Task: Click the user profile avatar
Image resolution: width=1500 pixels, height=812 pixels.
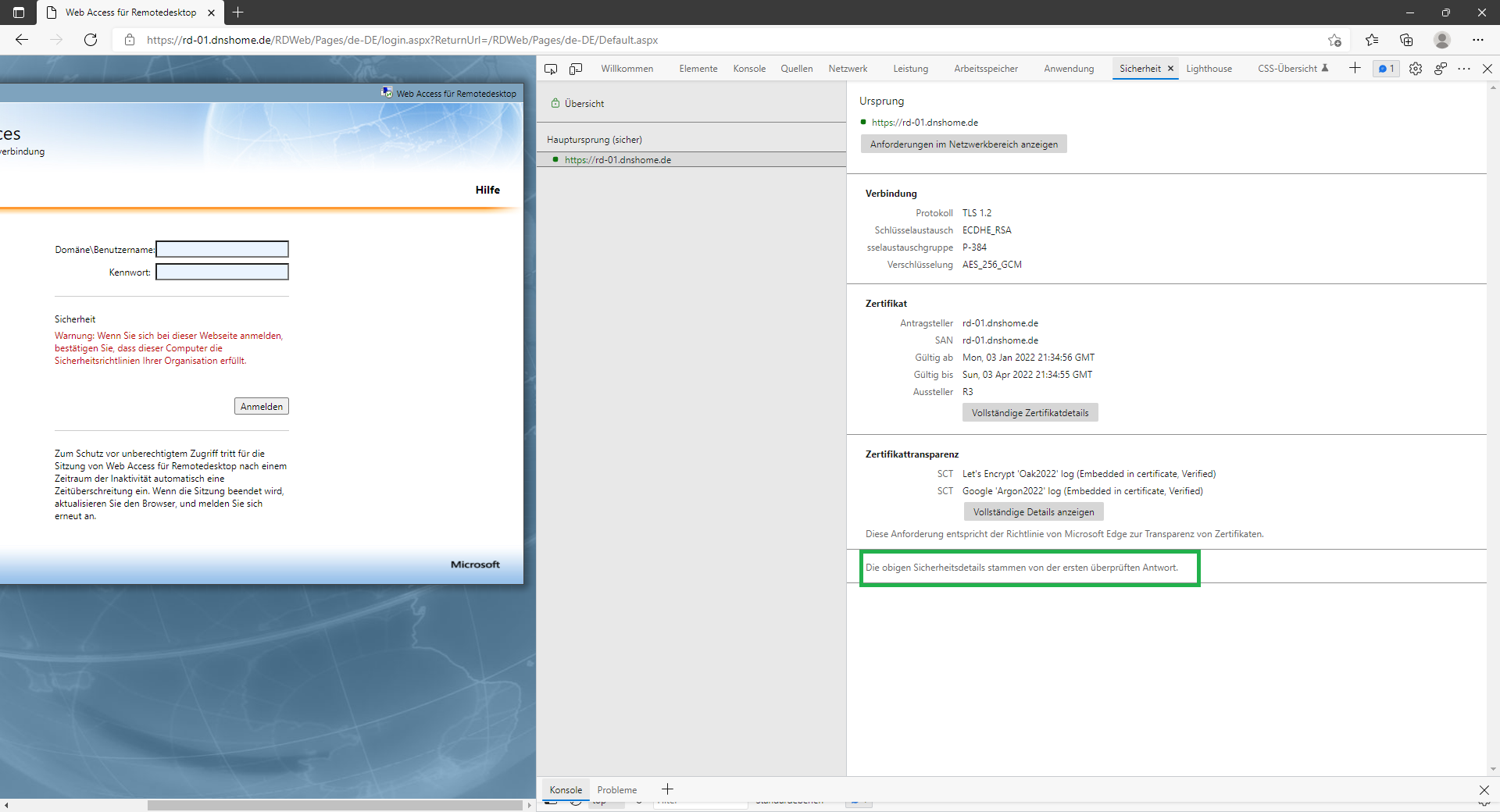Action: click(1442, 40)
